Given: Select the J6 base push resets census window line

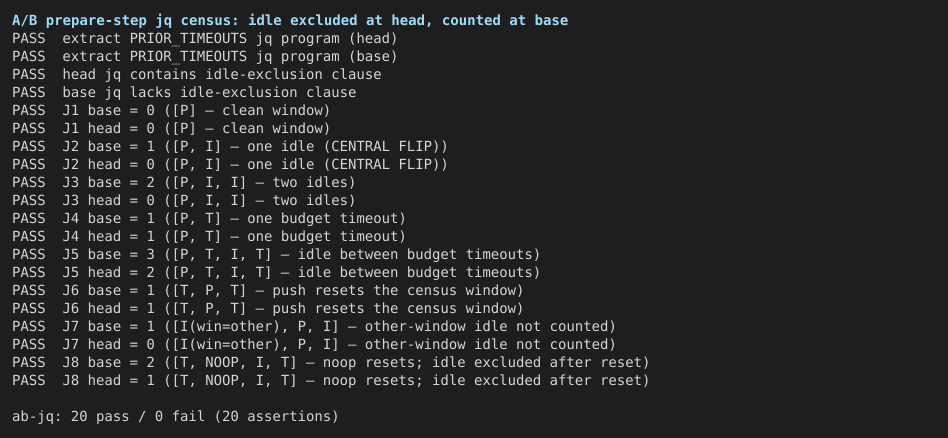Looking at the screenshot, I should tap(267, 290).
